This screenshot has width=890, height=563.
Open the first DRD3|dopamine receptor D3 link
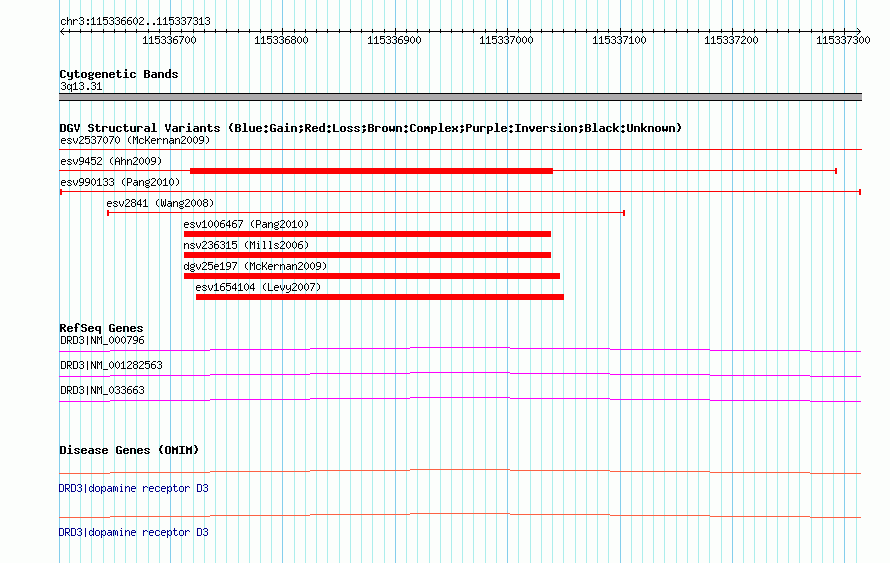click(134, 489)
